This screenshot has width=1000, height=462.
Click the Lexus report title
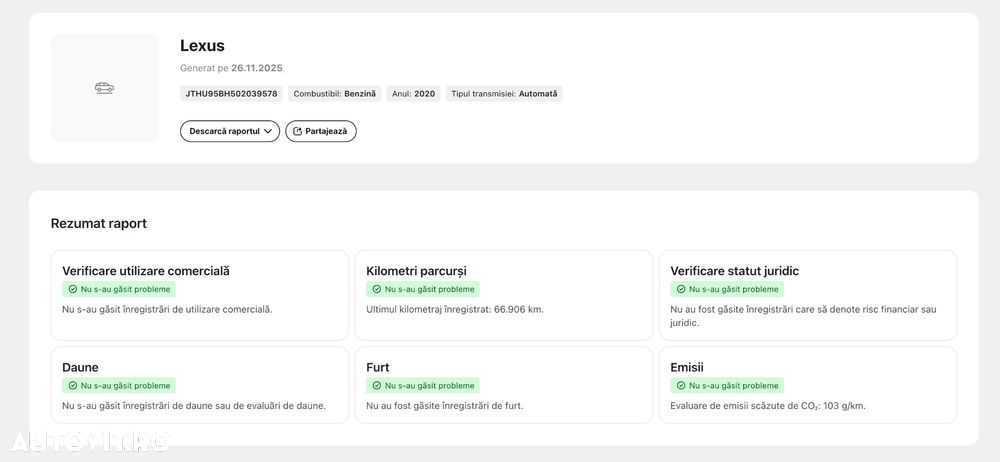[202, 45]
